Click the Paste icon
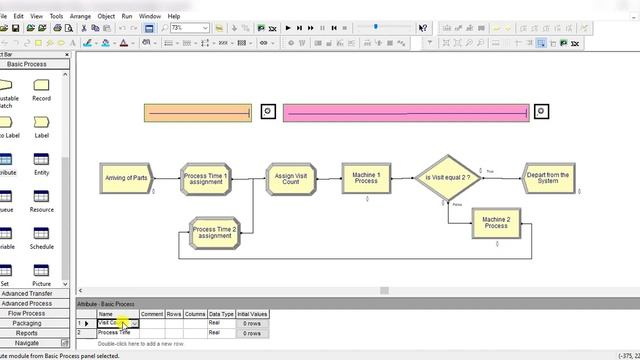This screenshot has width=640, height=360. pyautogui.click(x=107, y=28)
